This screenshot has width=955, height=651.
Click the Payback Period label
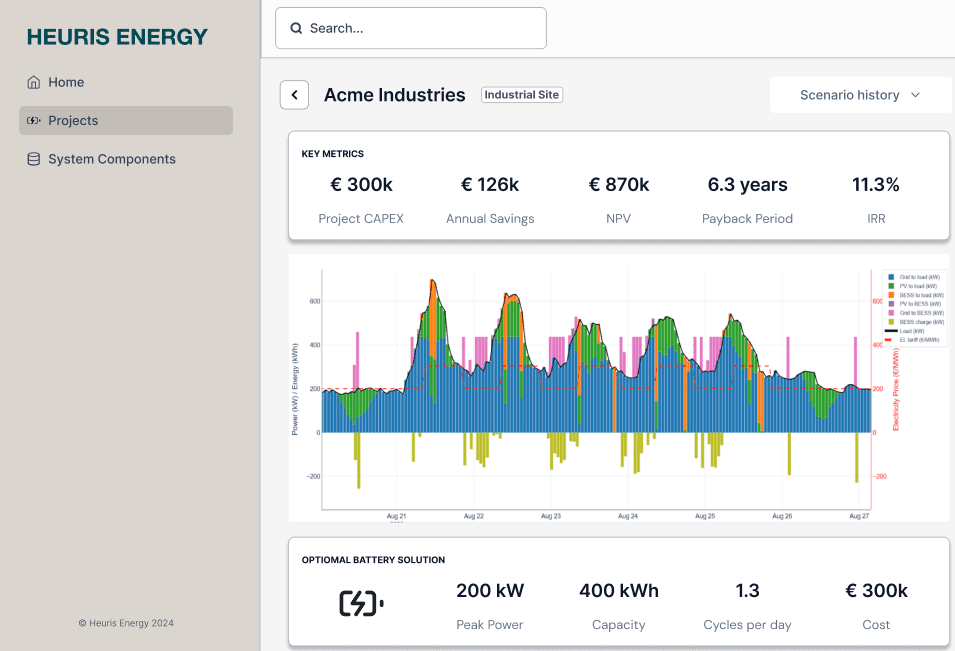(x=747, y=219)
